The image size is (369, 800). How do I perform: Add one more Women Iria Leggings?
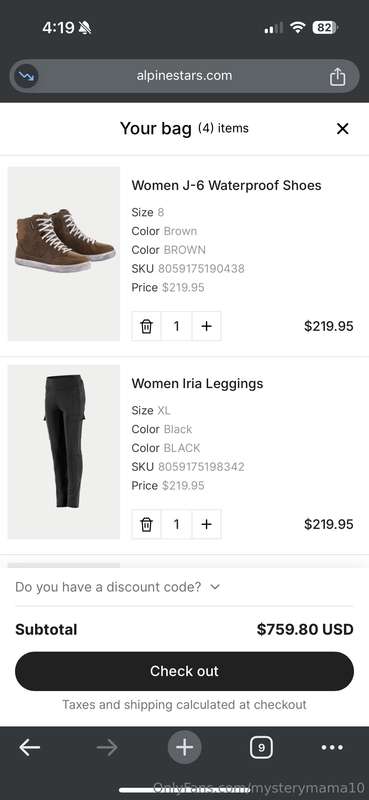[x=206, y=524]
